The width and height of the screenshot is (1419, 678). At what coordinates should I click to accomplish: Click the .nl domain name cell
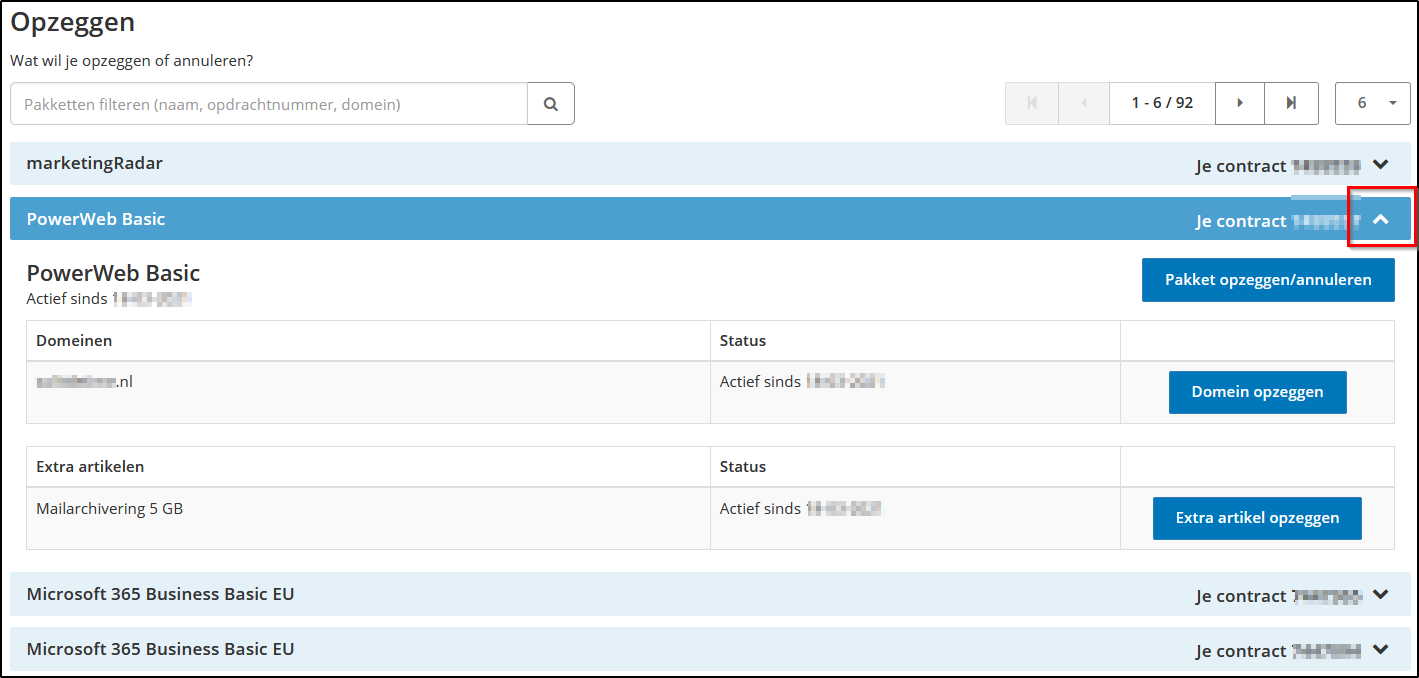click(85, 382)
